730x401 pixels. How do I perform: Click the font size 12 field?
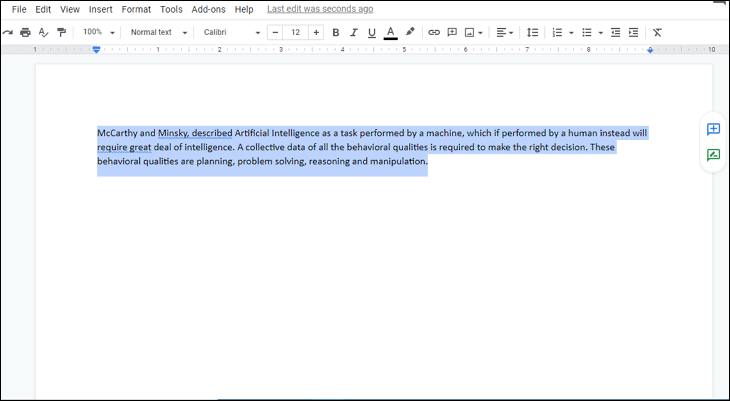tap(295, 32)
